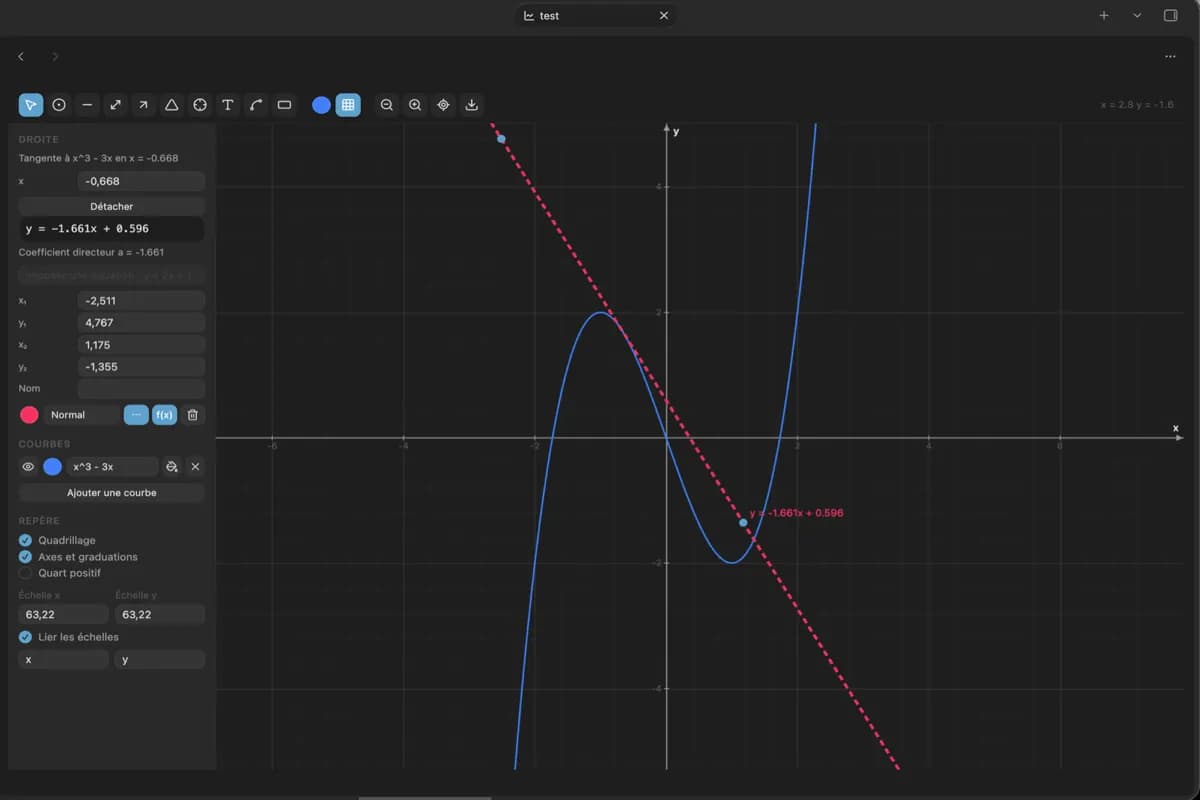
Task: Download the graph as image
Action: click(x=472, y=104)
